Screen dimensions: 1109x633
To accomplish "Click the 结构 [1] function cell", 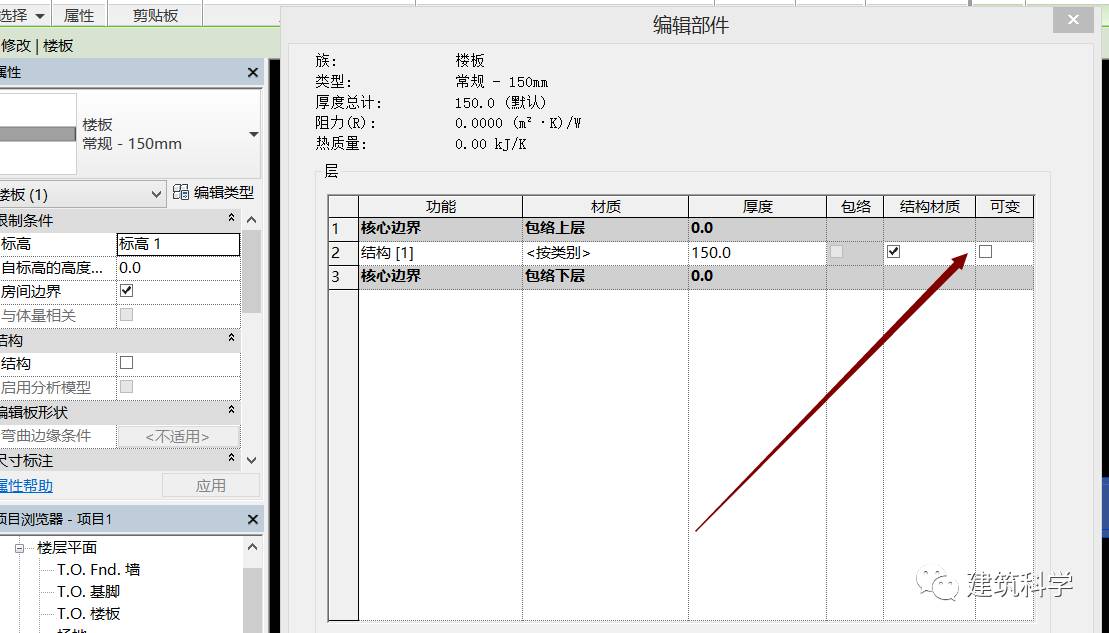I will click(441, 252).
